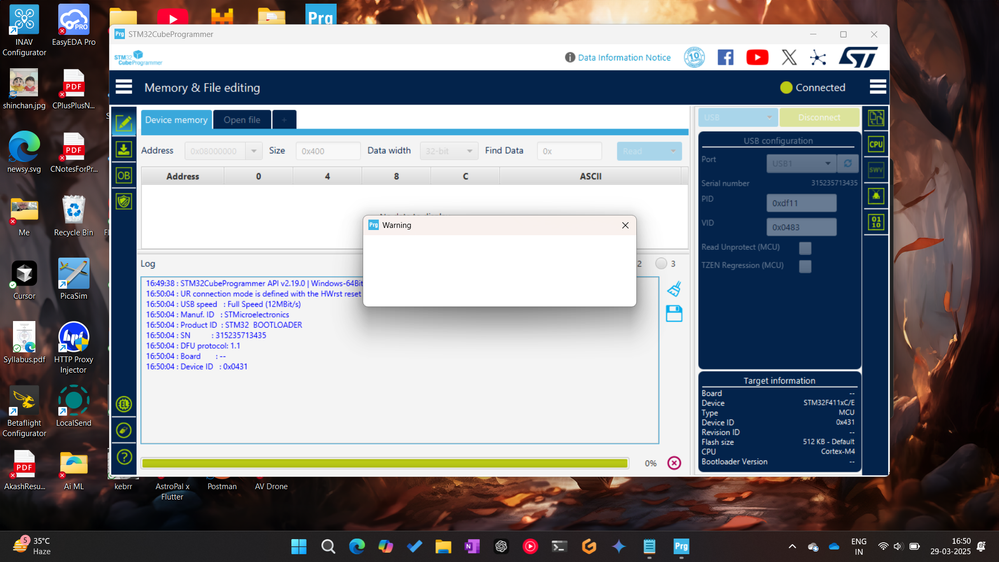Open Windows Start menu

tap(298, 546)
